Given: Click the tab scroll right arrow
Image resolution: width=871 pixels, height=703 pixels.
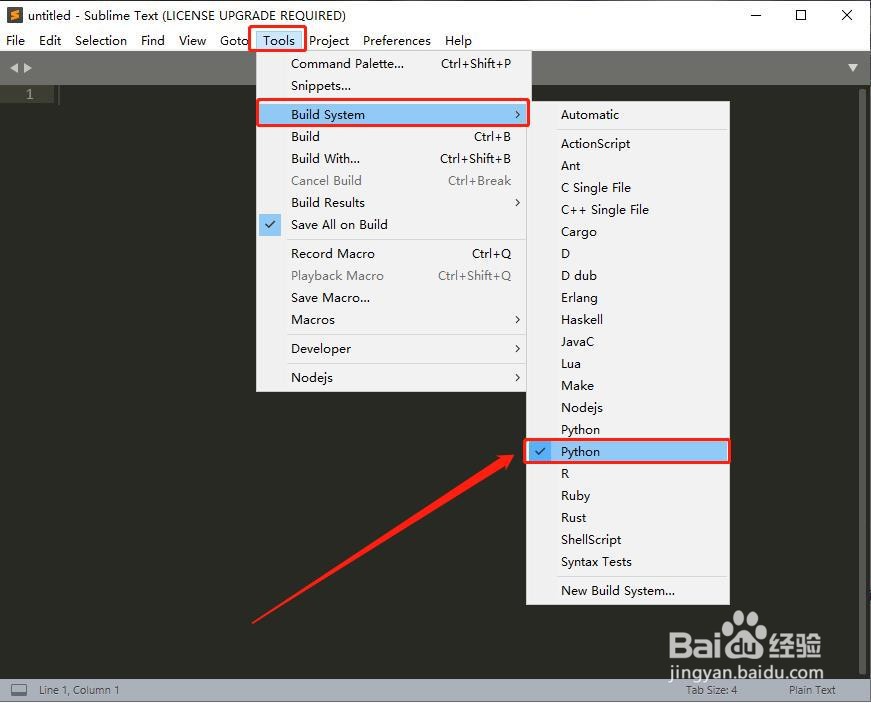Looking at the screenshot, I should click(27, 68).
